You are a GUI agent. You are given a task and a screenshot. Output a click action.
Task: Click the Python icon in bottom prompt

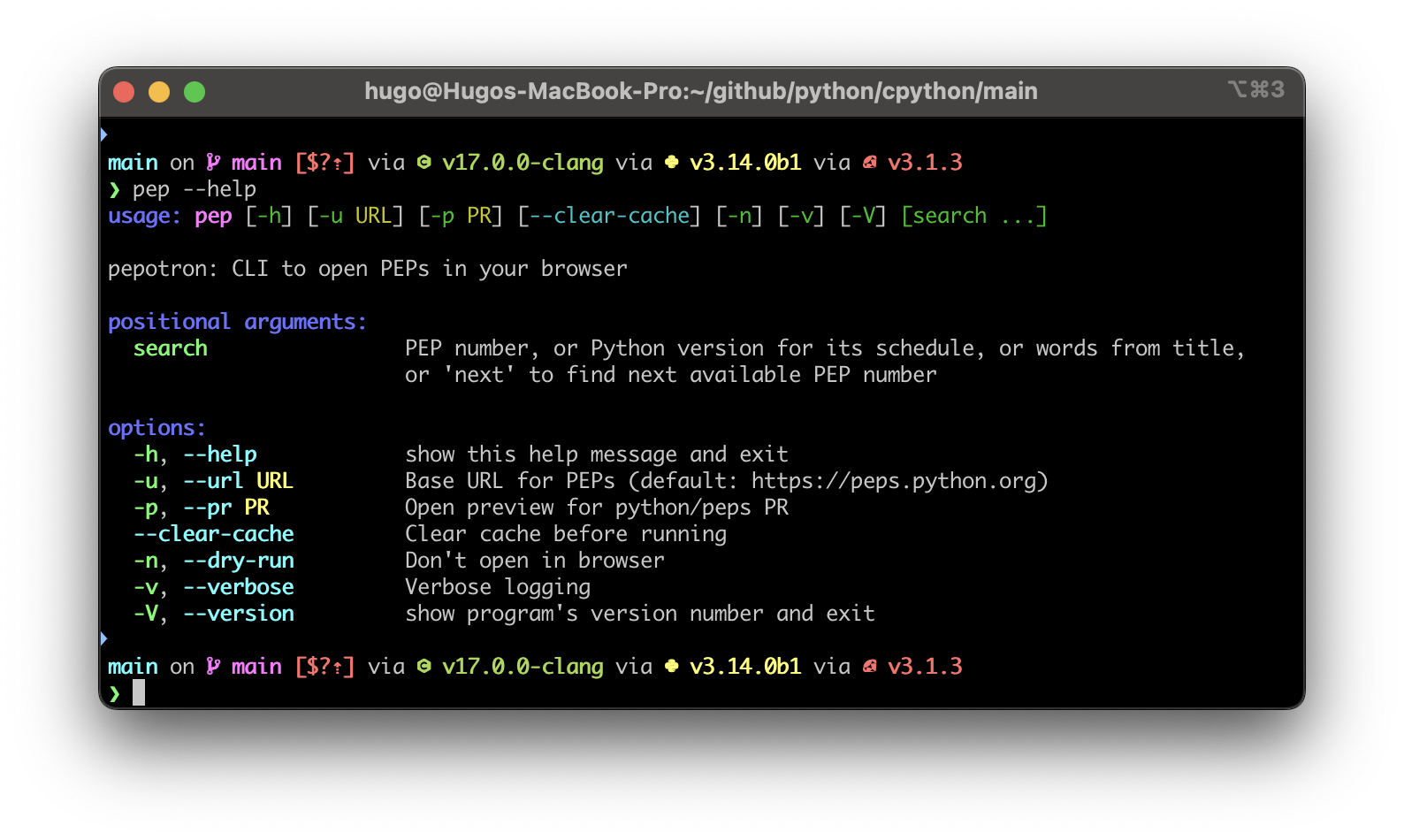(672, 666)
